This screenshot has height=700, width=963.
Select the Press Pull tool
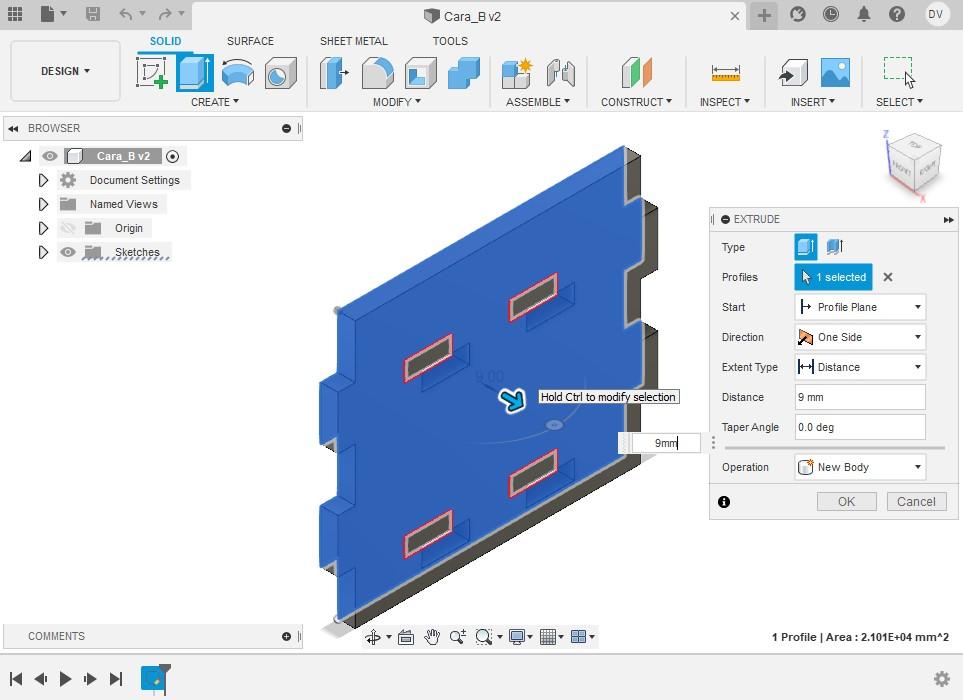click(x=334, y=72)
